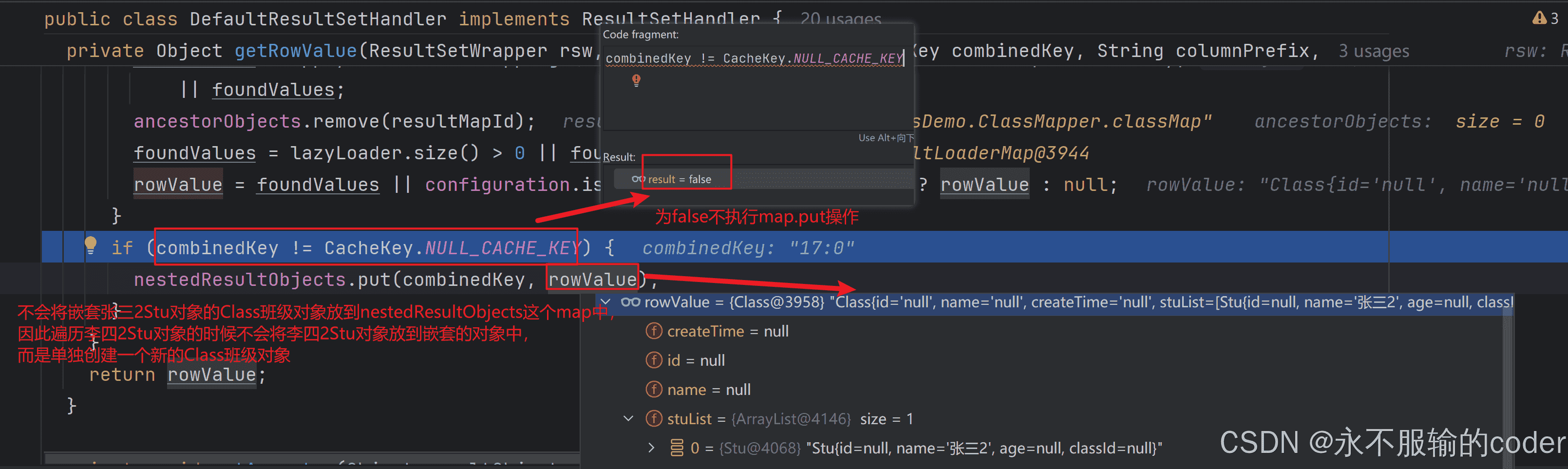Click the red error bulb in Code fragment

pyautogui.click(x=636, y=80)
